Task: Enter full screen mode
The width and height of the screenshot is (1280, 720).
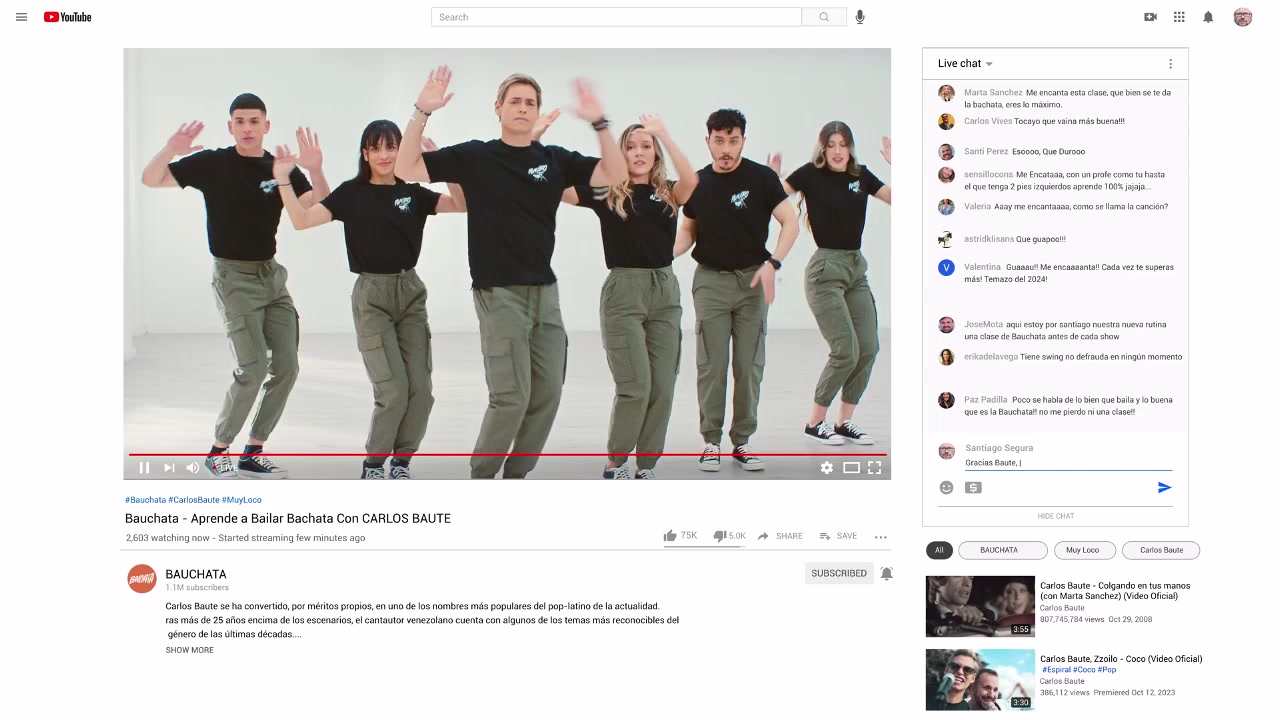Action: click(x=874, y=467)
